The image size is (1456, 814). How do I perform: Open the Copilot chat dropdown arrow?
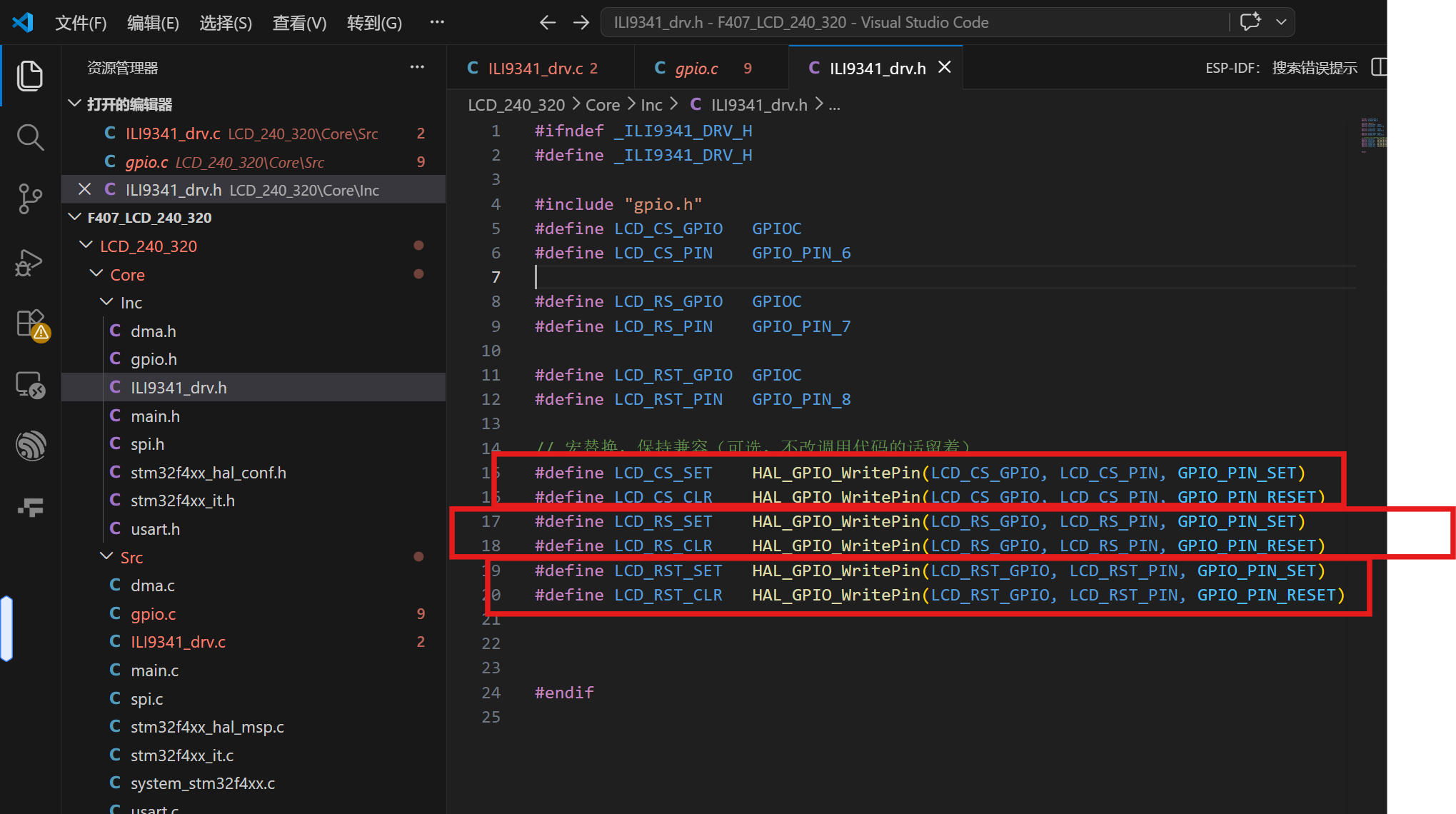coord(1281,22)
